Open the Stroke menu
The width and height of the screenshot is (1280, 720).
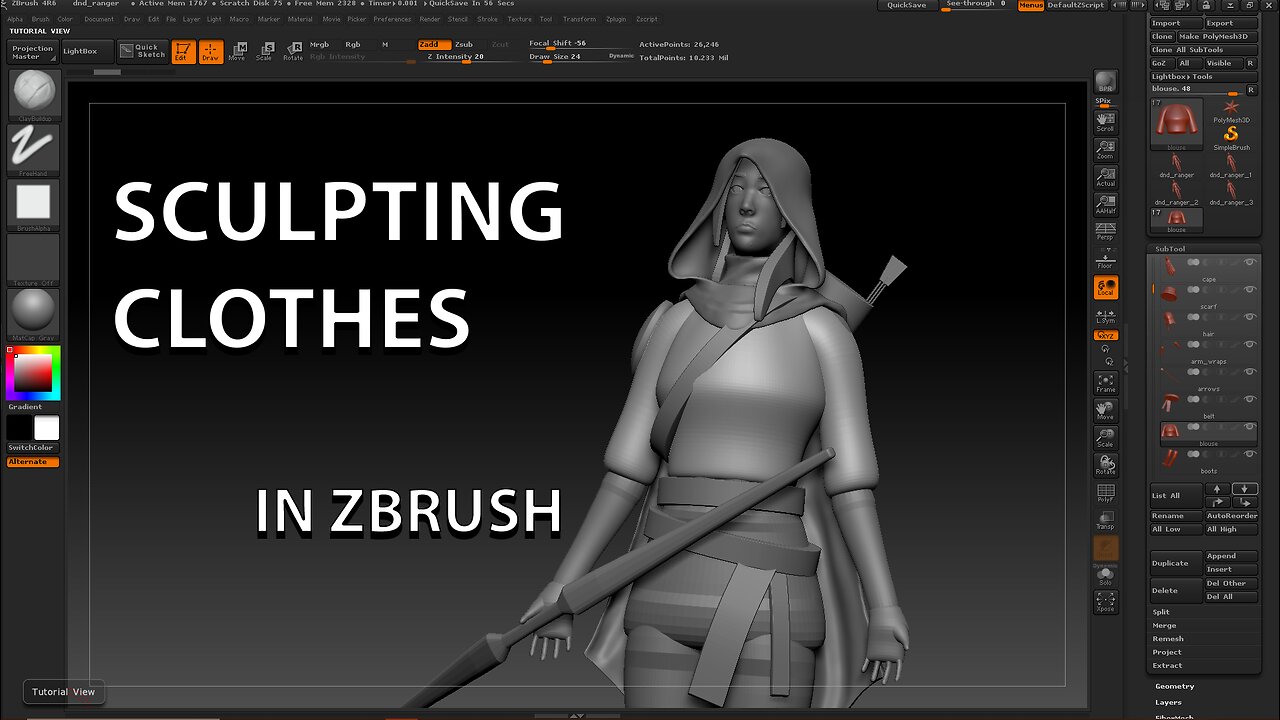coord(487,19)
